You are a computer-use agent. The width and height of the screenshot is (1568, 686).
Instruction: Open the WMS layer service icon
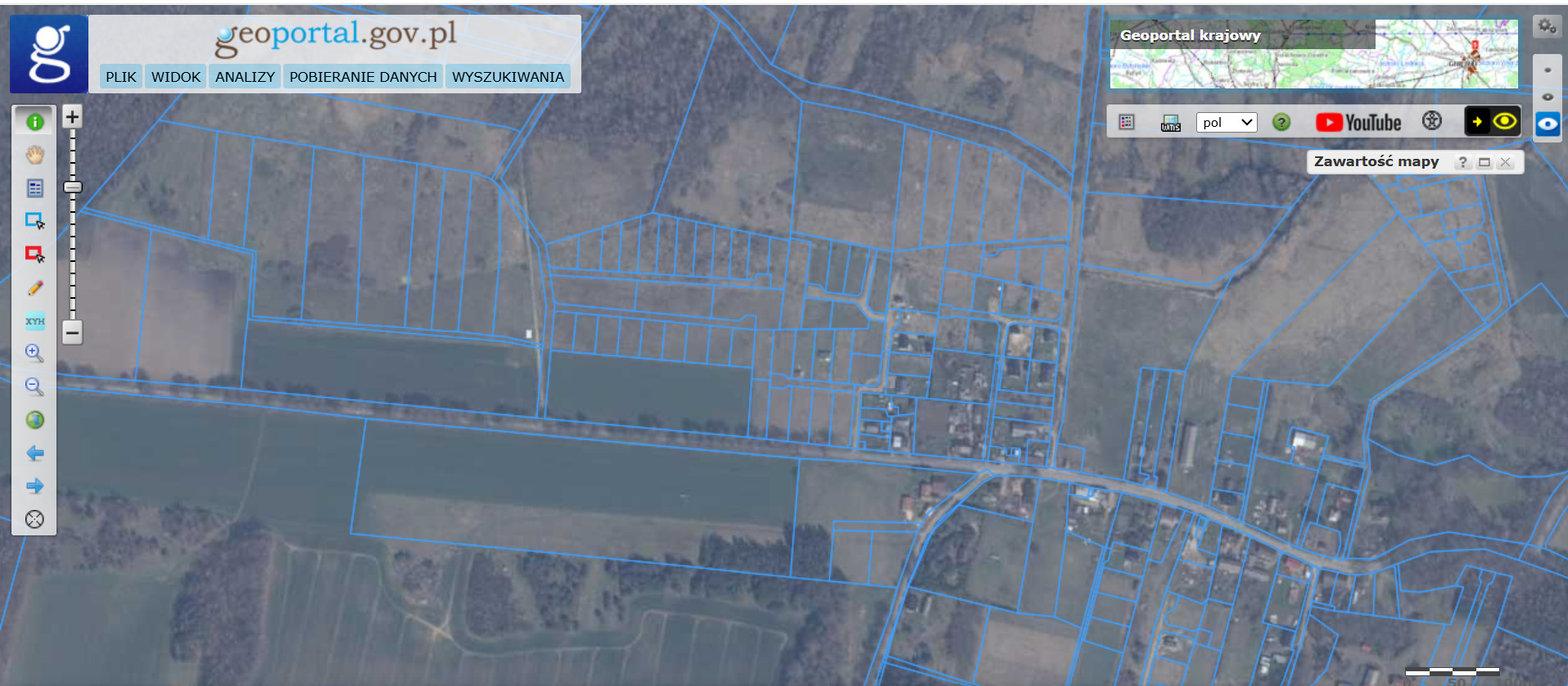click(x=1171, y=123)
